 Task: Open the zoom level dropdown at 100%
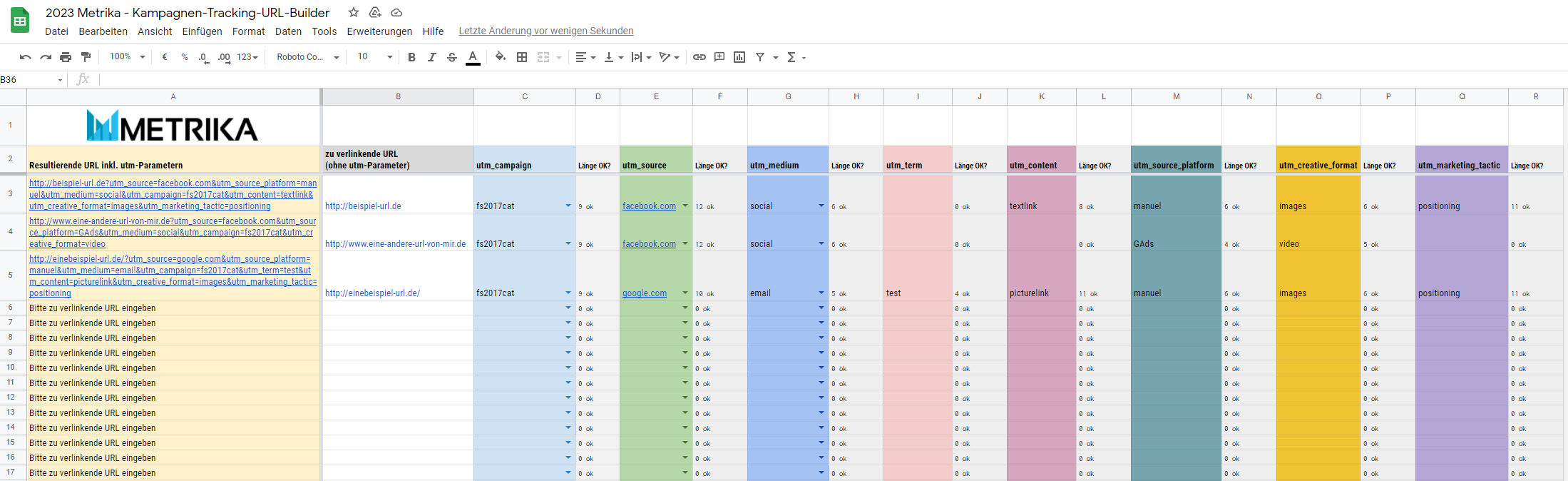click(127, 57)
